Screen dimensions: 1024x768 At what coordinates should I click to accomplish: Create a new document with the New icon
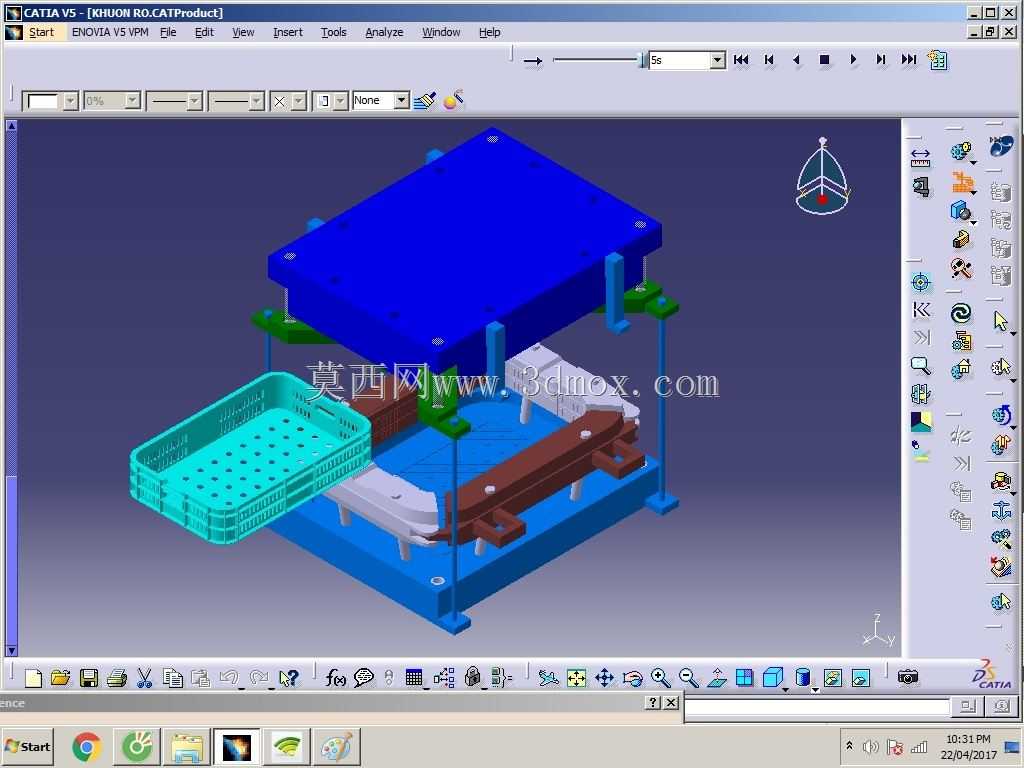(x=33, y=679)
